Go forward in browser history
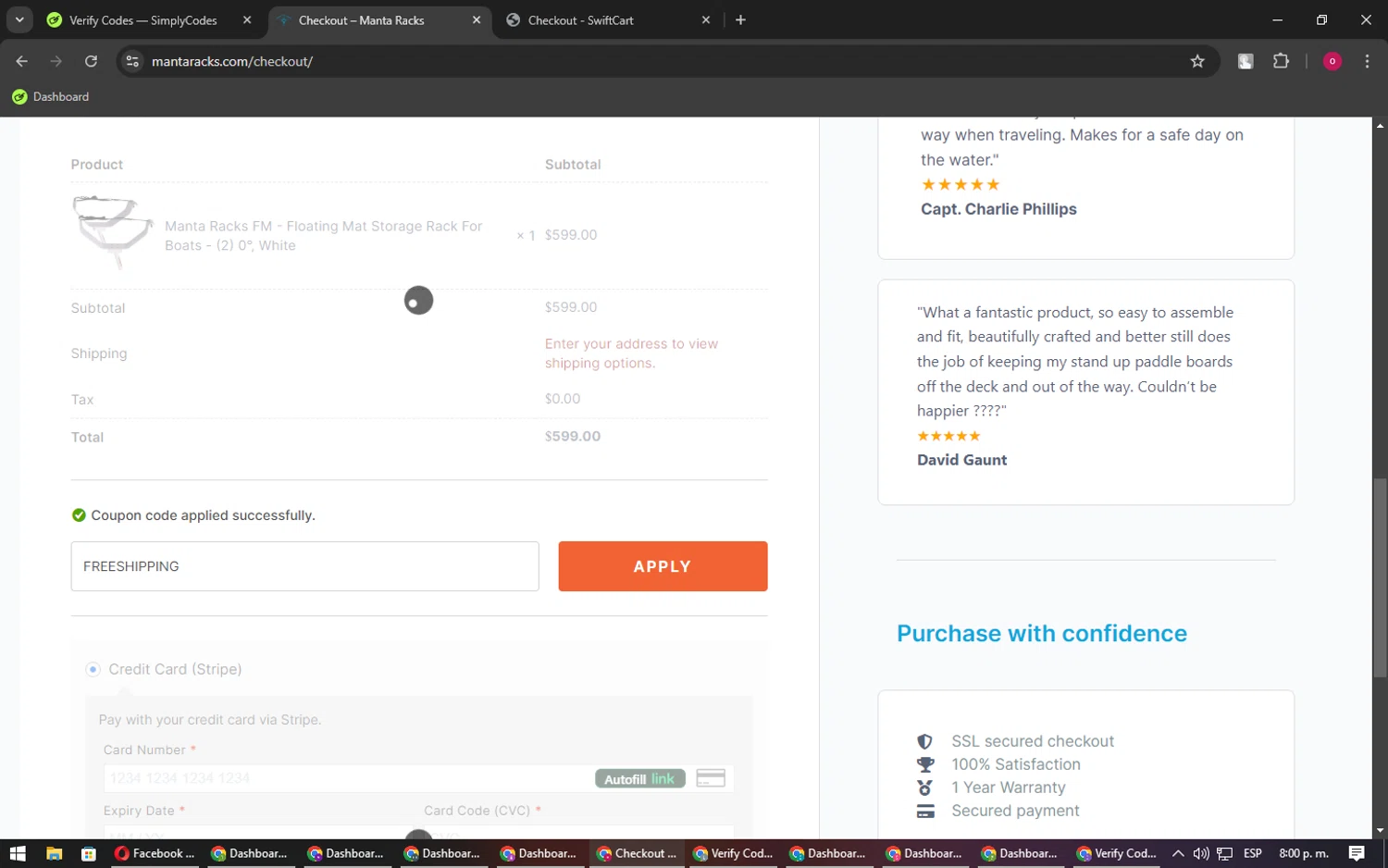Viewport: 1388px width, 868px height. 56,61
